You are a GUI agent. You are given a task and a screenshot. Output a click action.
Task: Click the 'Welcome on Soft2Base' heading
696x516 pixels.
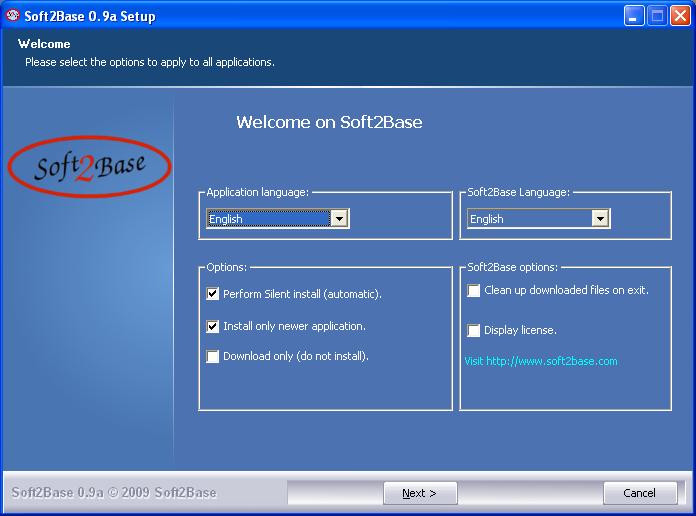pyautogui.click(x=329, y=122)
